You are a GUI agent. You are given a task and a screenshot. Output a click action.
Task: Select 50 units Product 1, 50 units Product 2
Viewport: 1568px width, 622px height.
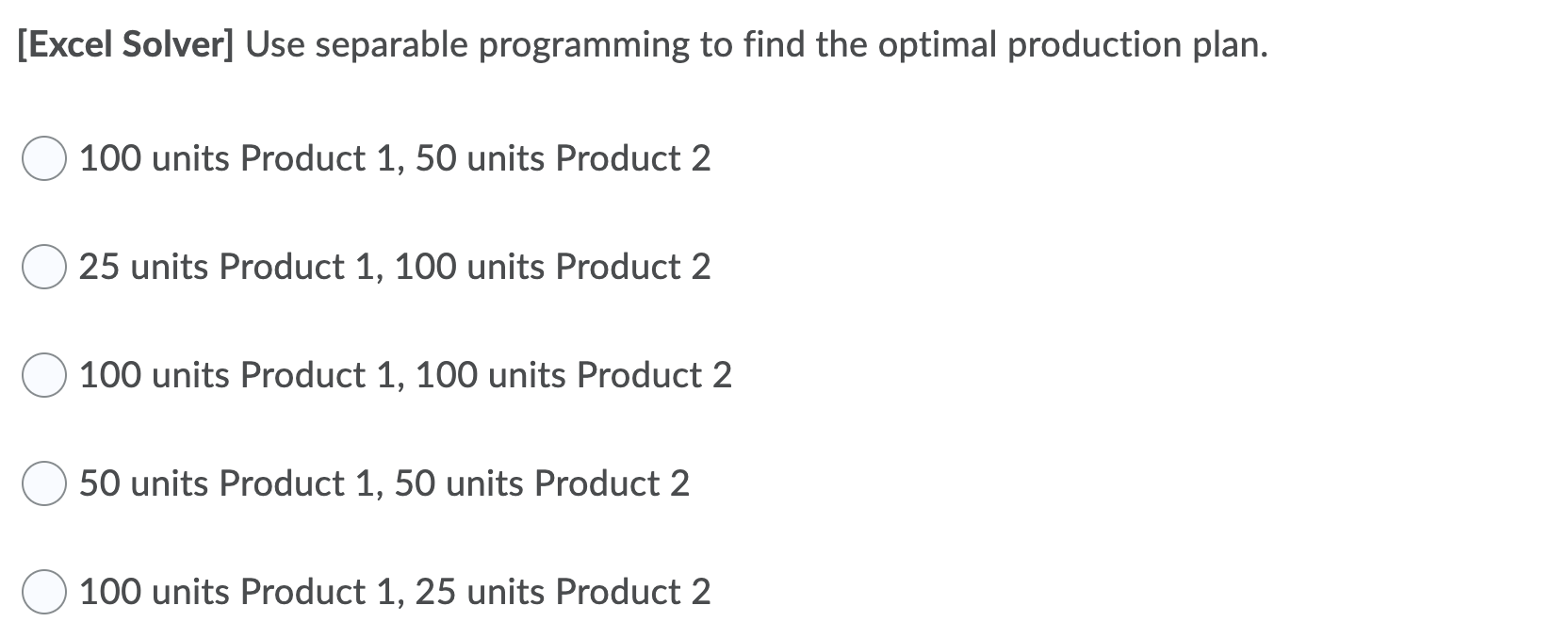coord(42,484)
